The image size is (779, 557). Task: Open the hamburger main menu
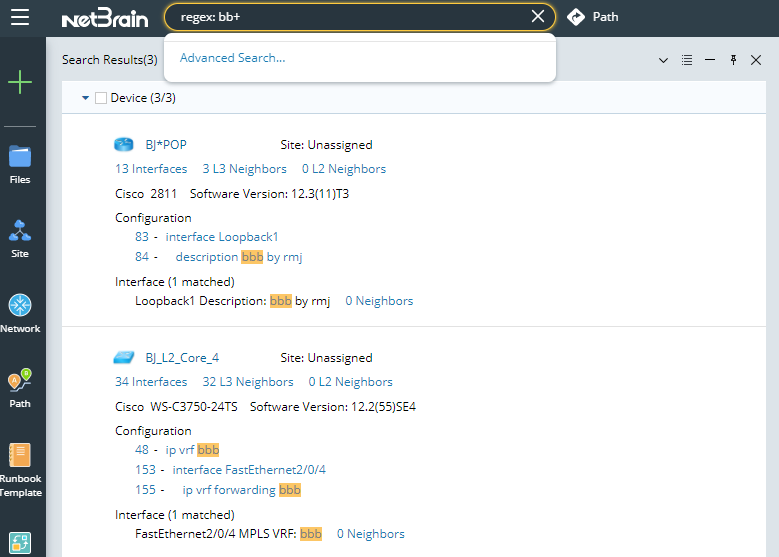pyautogui.click(x=20, y=17)
